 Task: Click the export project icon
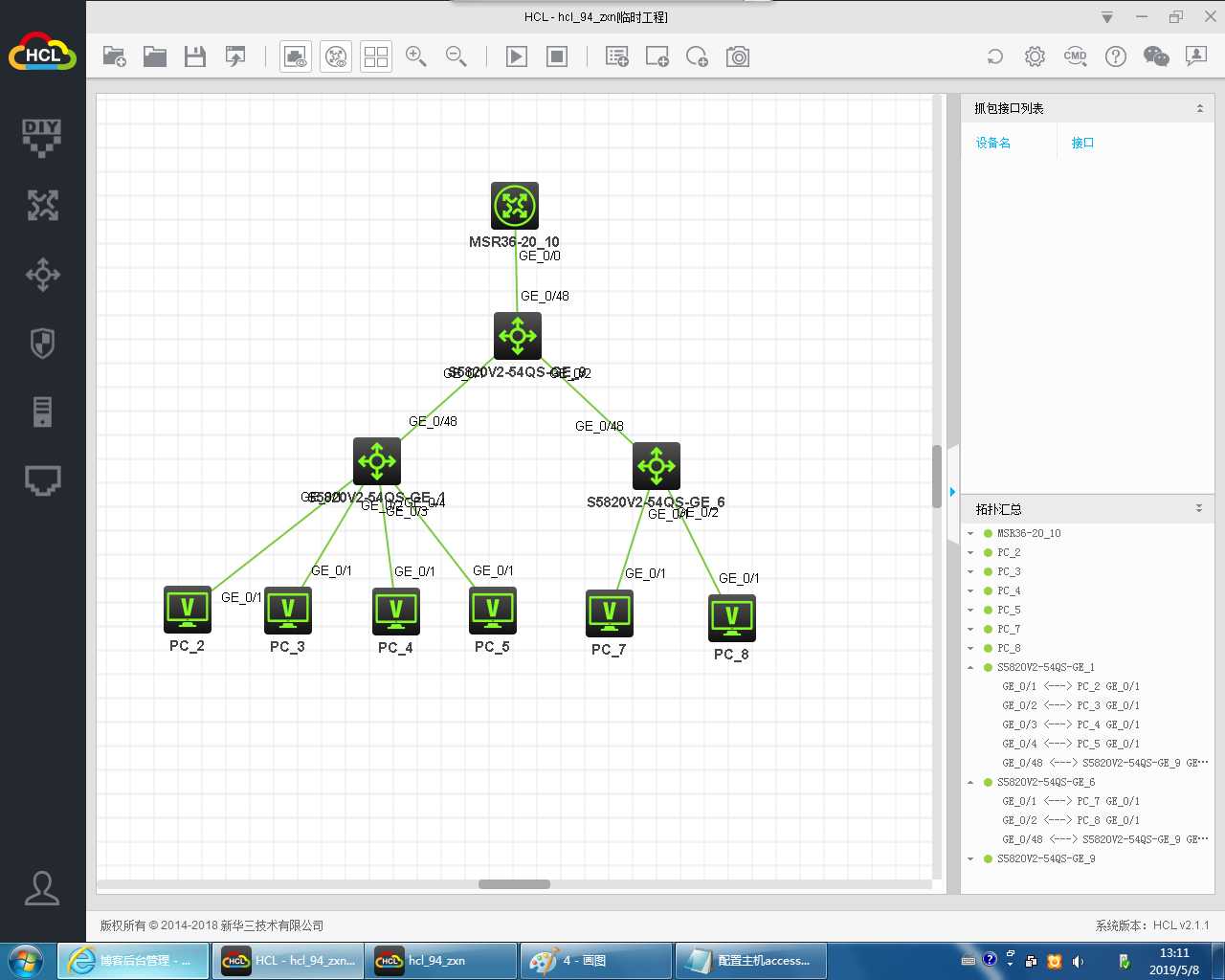(x=235, y=56)
